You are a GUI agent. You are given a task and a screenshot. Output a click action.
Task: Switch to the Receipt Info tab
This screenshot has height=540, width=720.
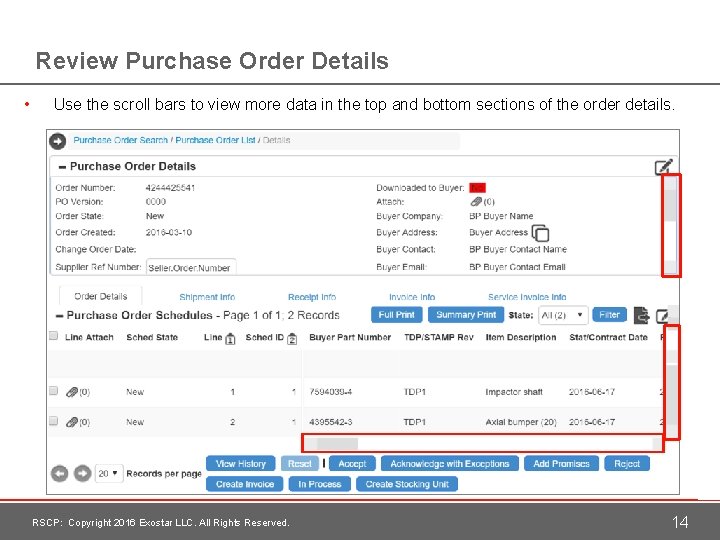pos(312,297)
